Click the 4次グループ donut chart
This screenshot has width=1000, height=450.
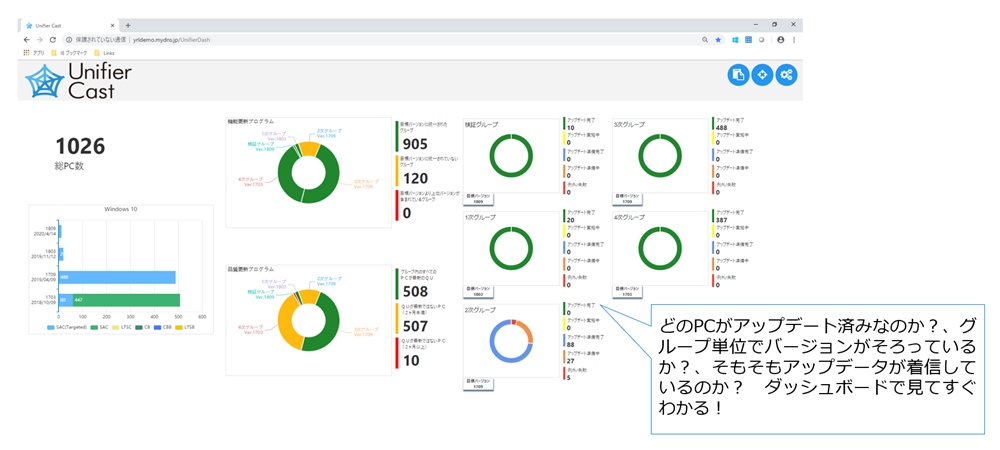pos(660,247)
